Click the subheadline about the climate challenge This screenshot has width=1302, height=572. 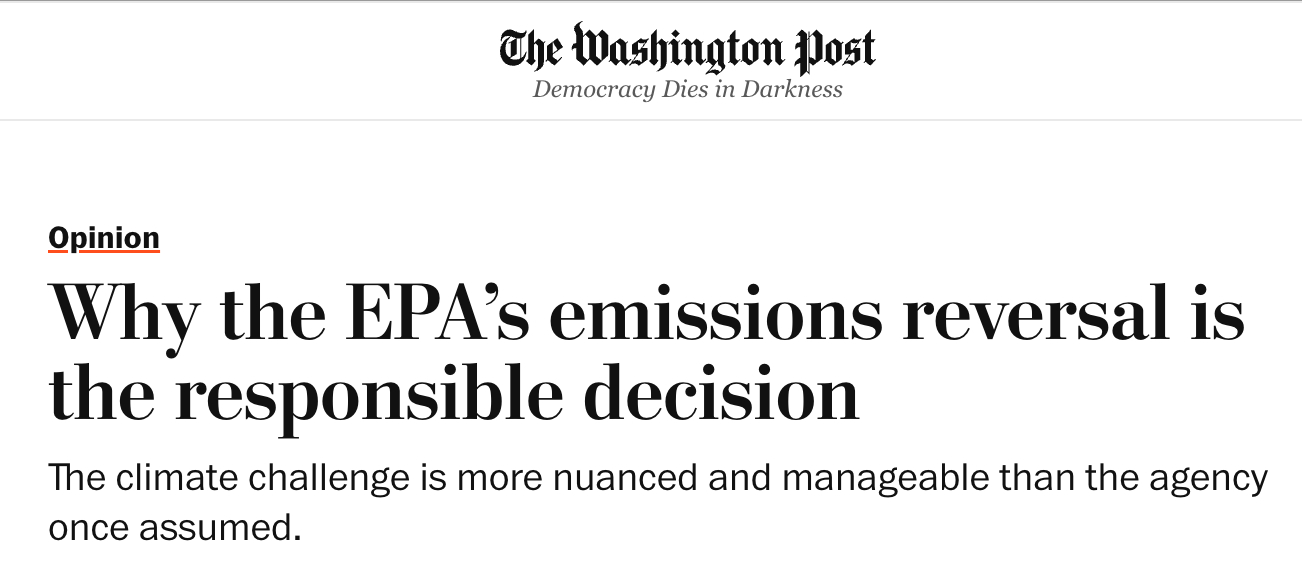tap(657, 502)
